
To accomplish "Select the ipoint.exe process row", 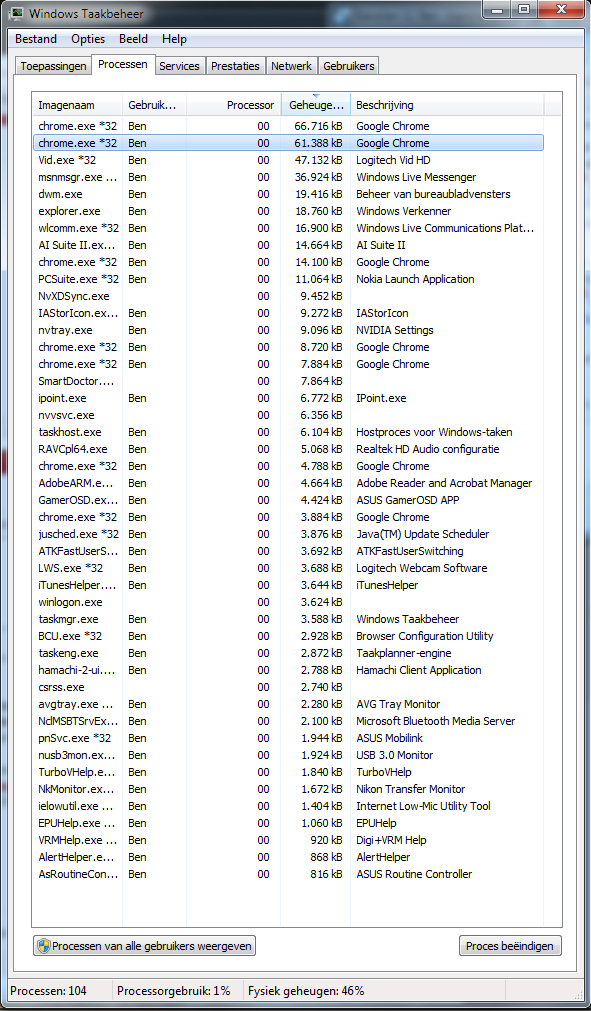I will coord(288,398).
